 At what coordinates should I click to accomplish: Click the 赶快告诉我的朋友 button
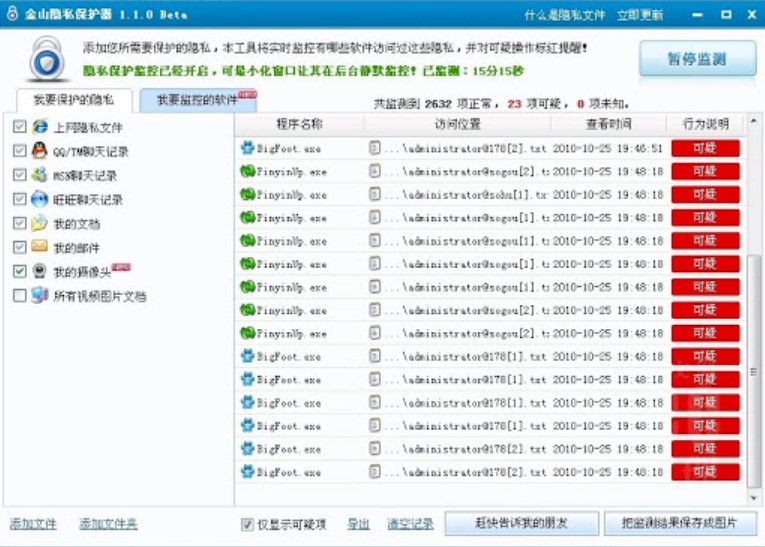coord(522,524)
